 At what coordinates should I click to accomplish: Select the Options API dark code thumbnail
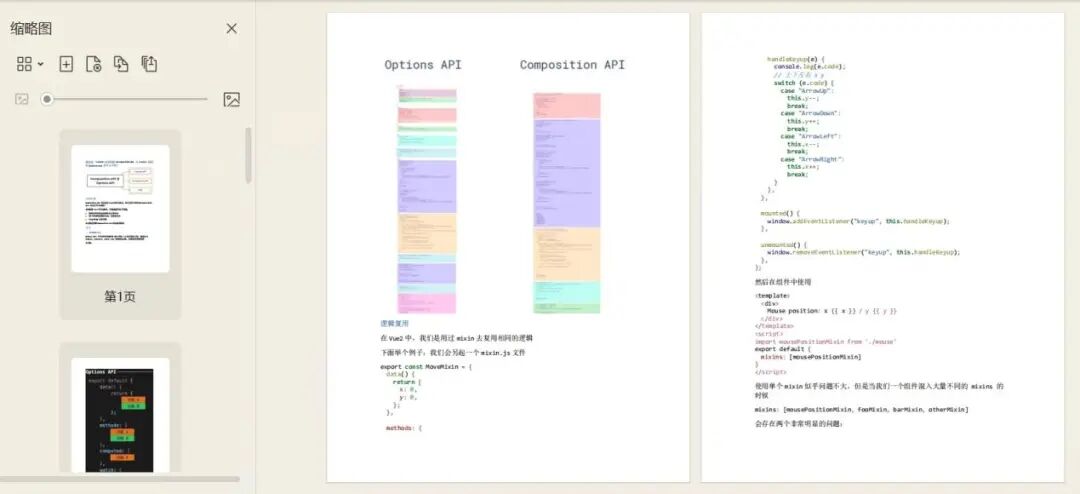pos(121,415)
